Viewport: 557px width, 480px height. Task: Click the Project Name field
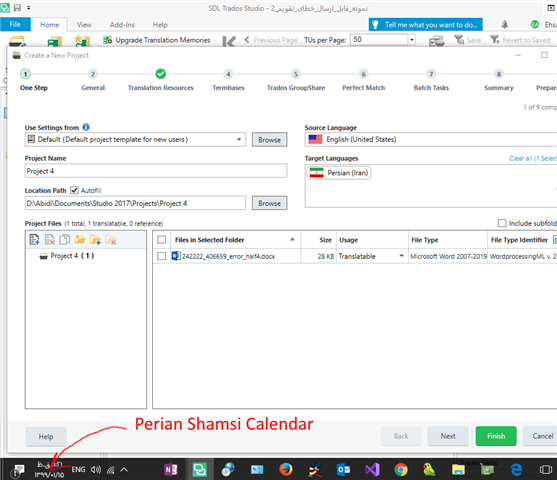(156, 171)
